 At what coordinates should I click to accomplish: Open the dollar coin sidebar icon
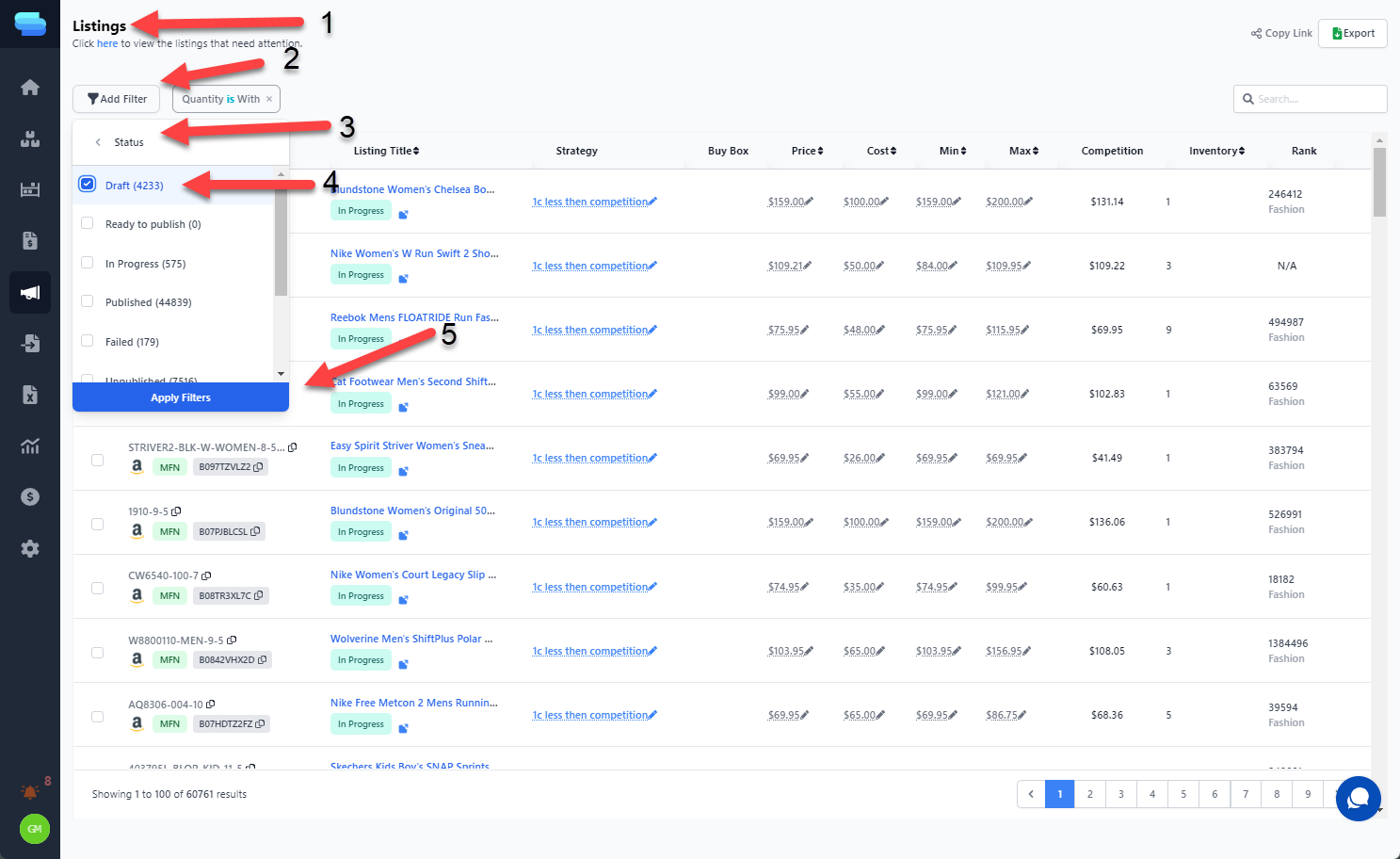point(30,496)
